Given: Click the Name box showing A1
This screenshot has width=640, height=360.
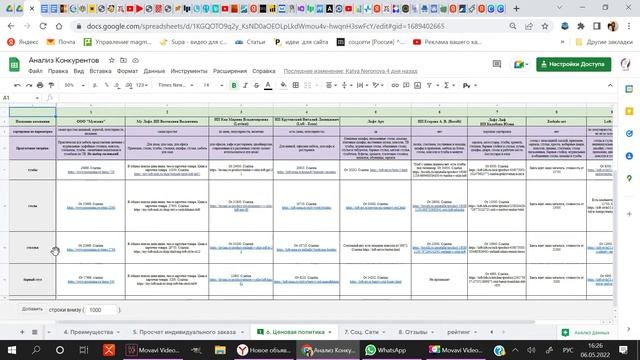Looking at the screenshot, I should click(x=20, y=98).
